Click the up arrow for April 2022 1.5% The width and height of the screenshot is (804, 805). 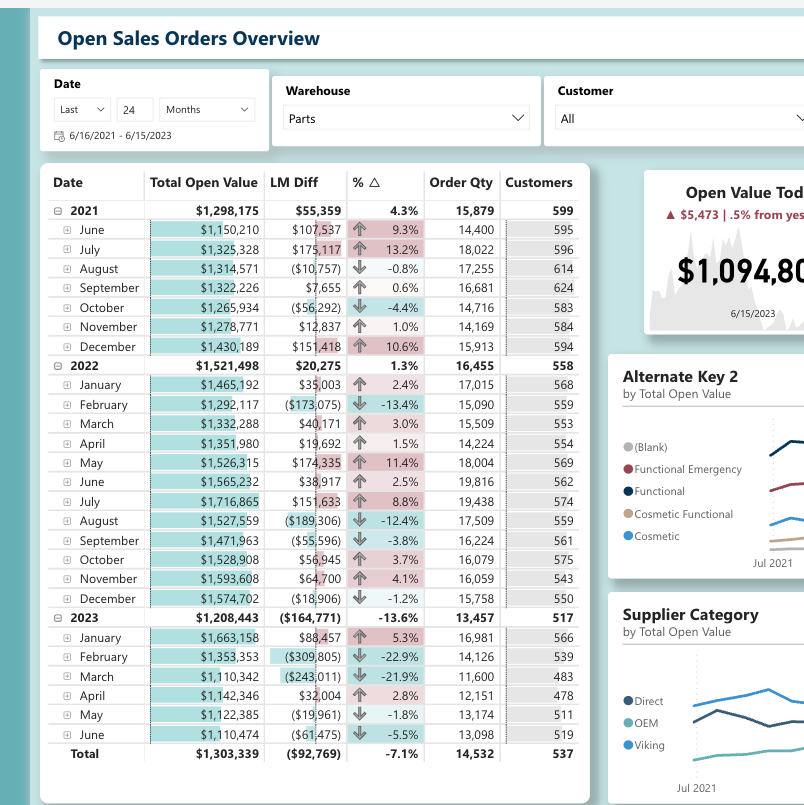point(360,443)
